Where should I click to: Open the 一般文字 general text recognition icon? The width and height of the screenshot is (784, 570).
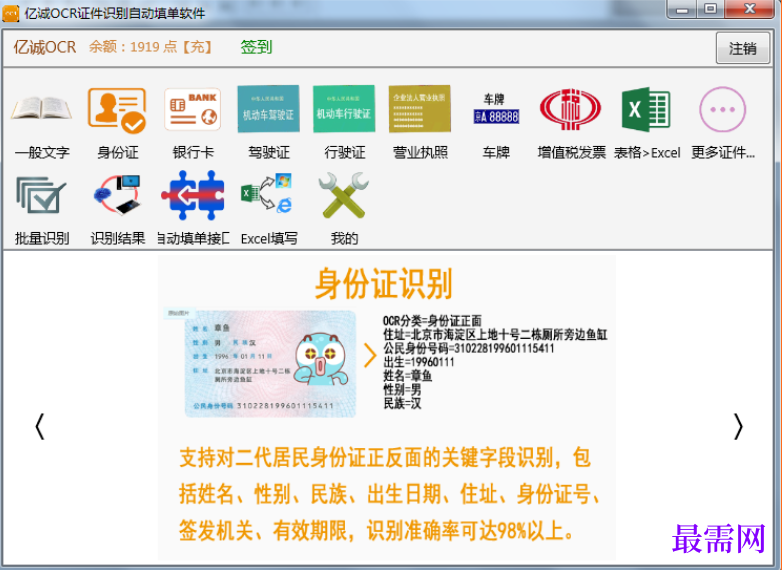[x=42, y=109]
